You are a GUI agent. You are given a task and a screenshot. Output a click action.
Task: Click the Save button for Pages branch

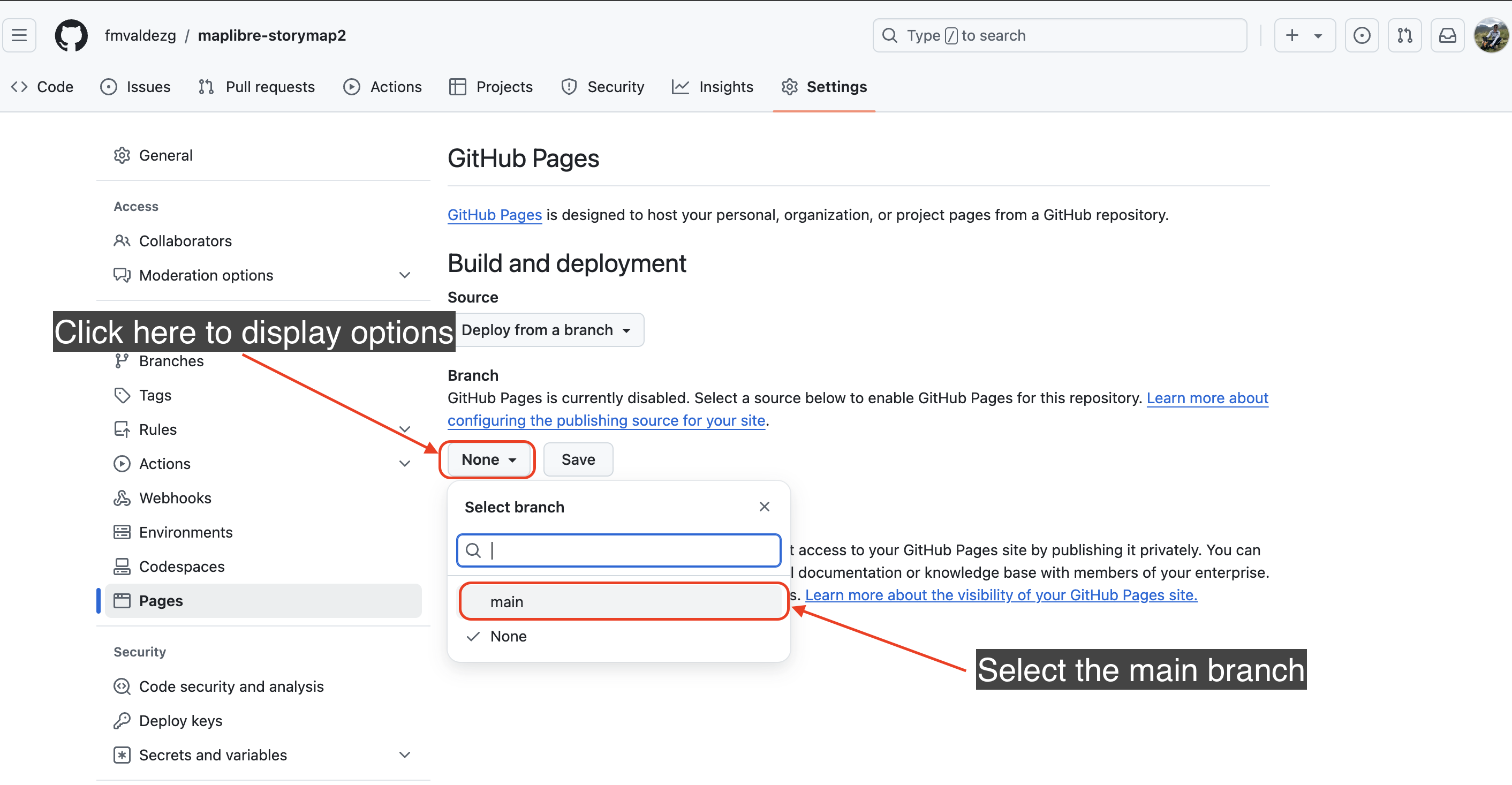pyautogui.click(x=578, y=459)
